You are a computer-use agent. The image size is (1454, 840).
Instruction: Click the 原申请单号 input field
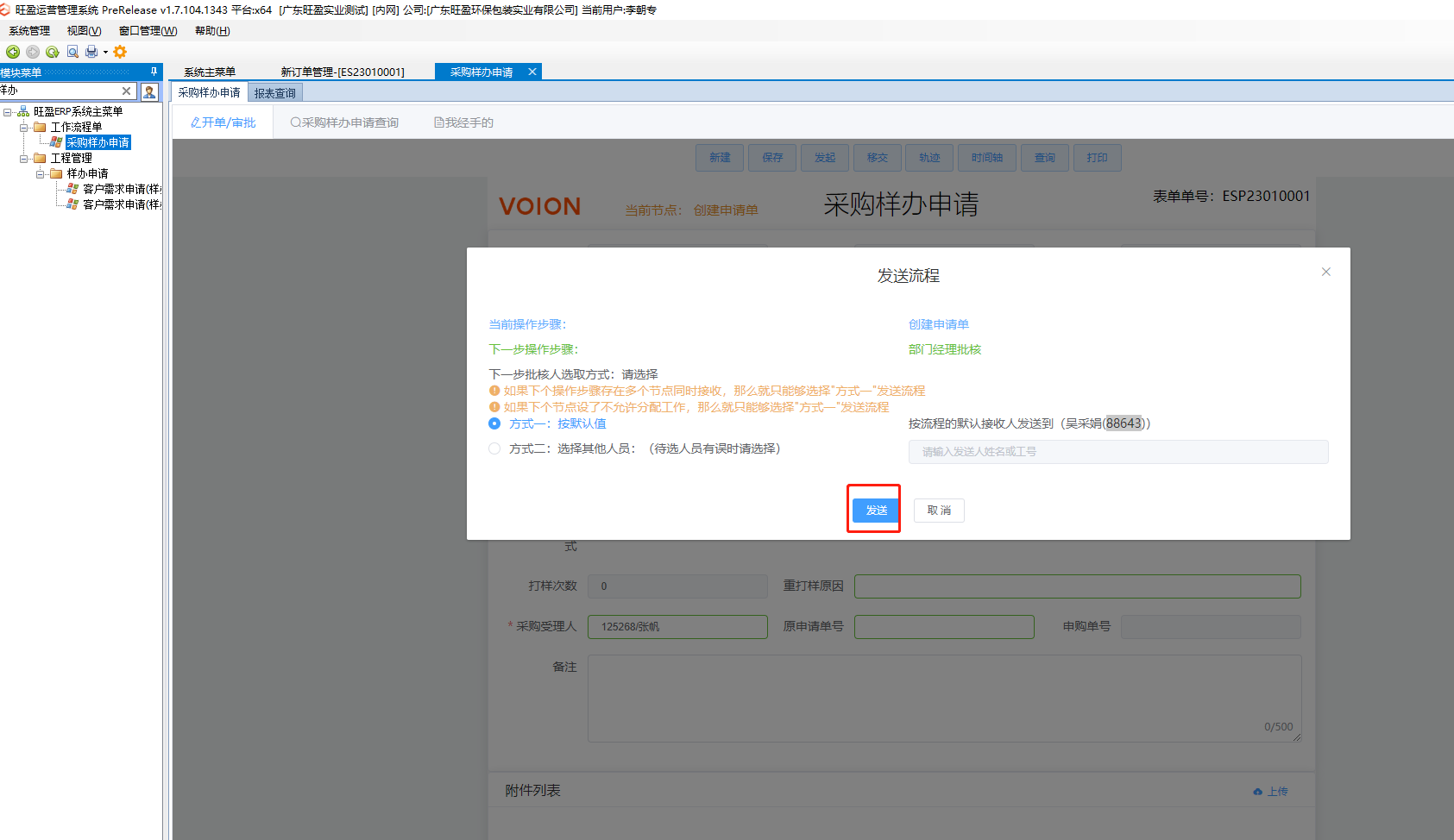[x=944, y=627]
